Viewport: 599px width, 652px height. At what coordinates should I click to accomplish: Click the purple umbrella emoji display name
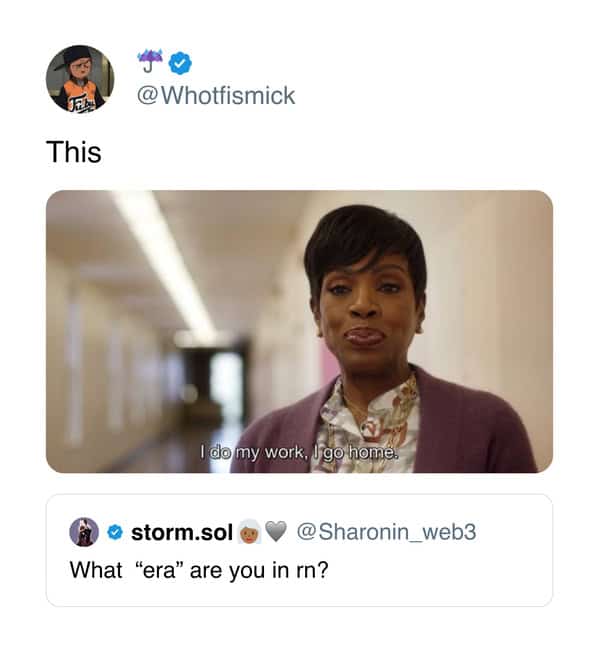click(x=150, y=61)
